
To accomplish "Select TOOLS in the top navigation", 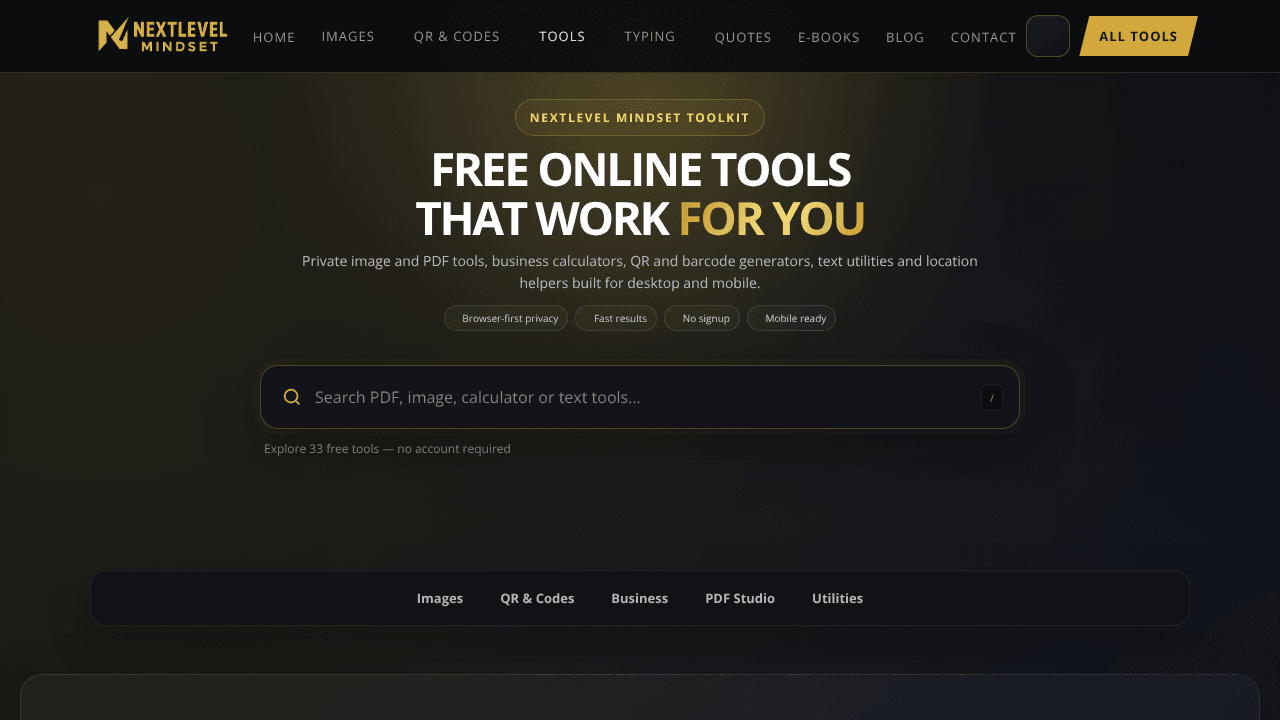I will tap(562, 36).
